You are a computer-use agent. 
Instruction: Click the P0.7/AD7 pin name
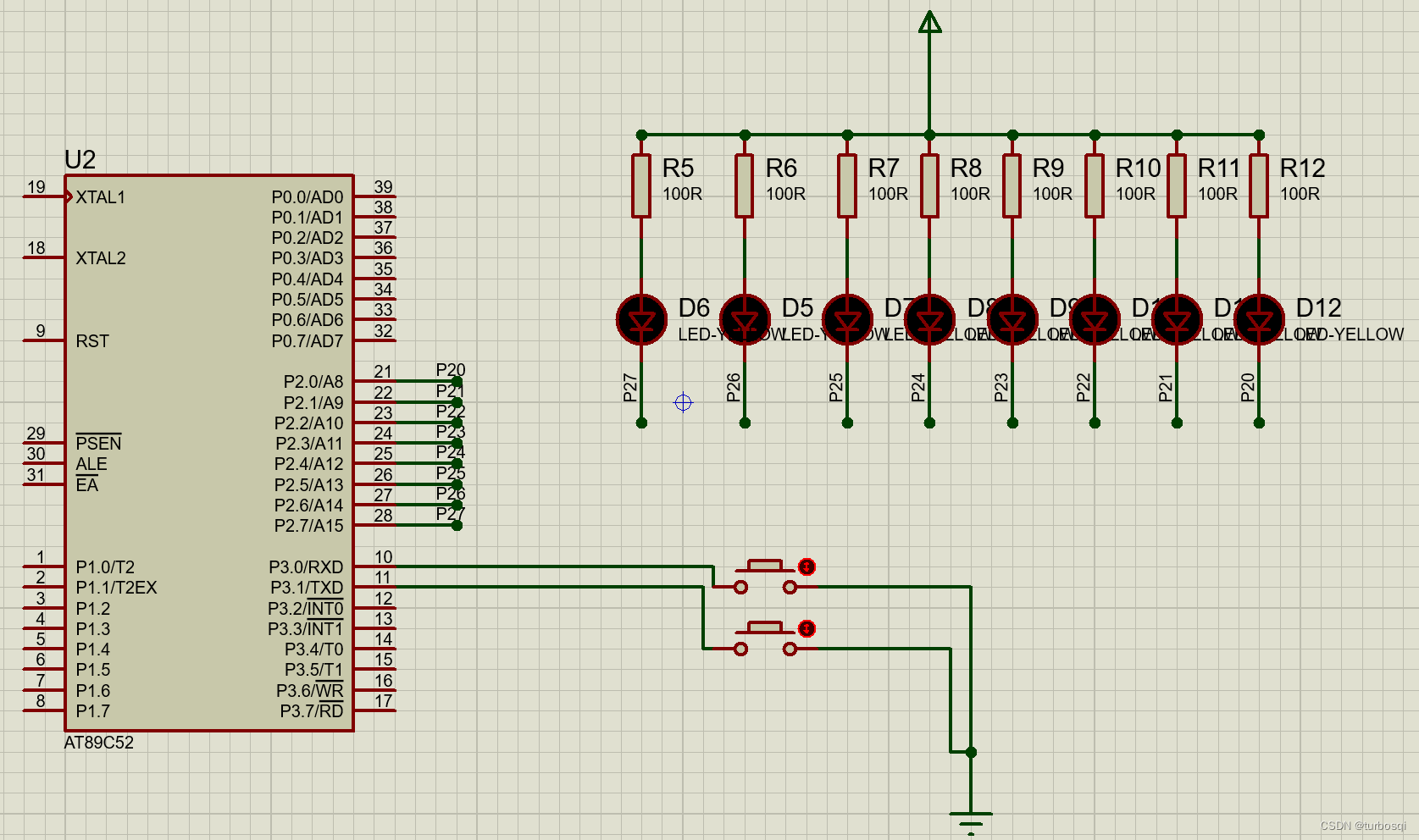[x=308, y=341]
